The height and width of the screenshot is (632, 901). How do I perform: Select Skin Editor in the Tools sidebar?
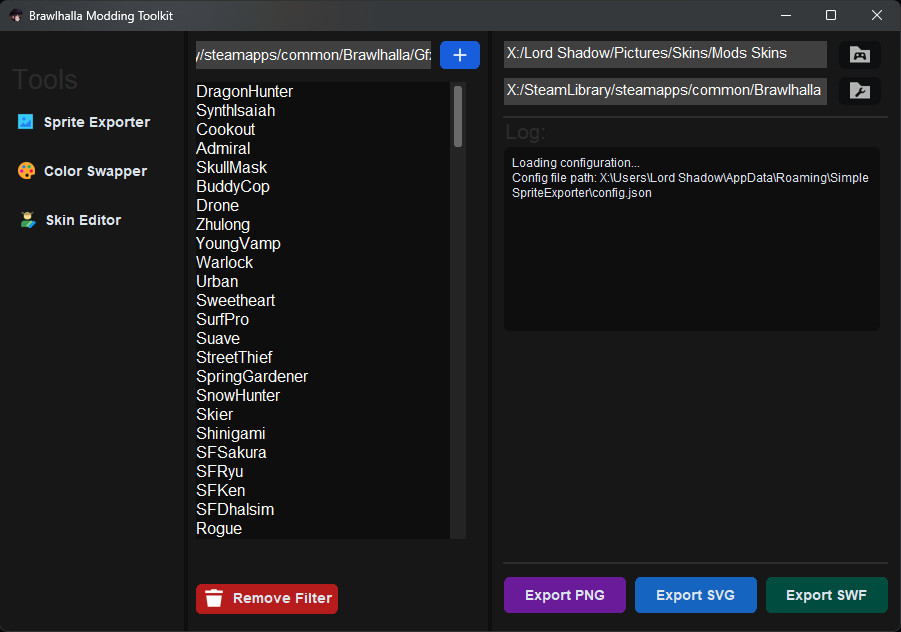[85, 219]
